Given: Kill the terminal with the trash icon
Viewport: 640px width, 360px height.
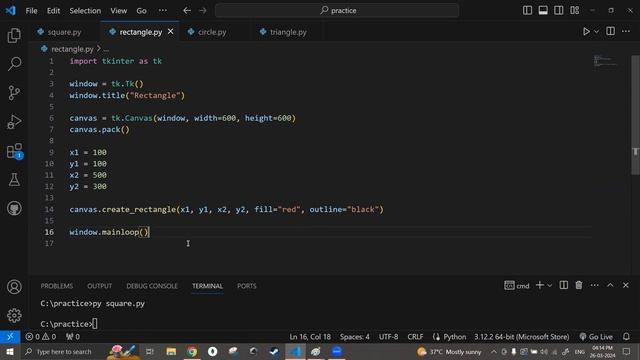Looking at the screenshot, I should click(x=579, y=285).
